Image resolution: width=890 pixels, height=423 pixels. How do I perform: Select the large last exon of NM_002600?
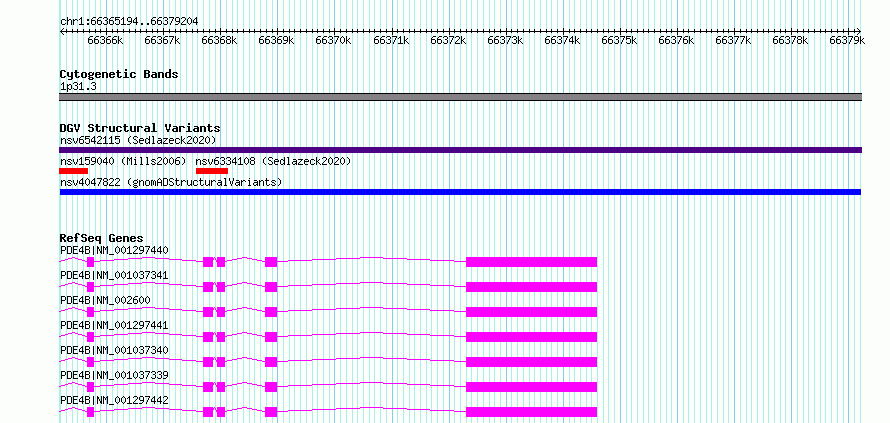531,312
